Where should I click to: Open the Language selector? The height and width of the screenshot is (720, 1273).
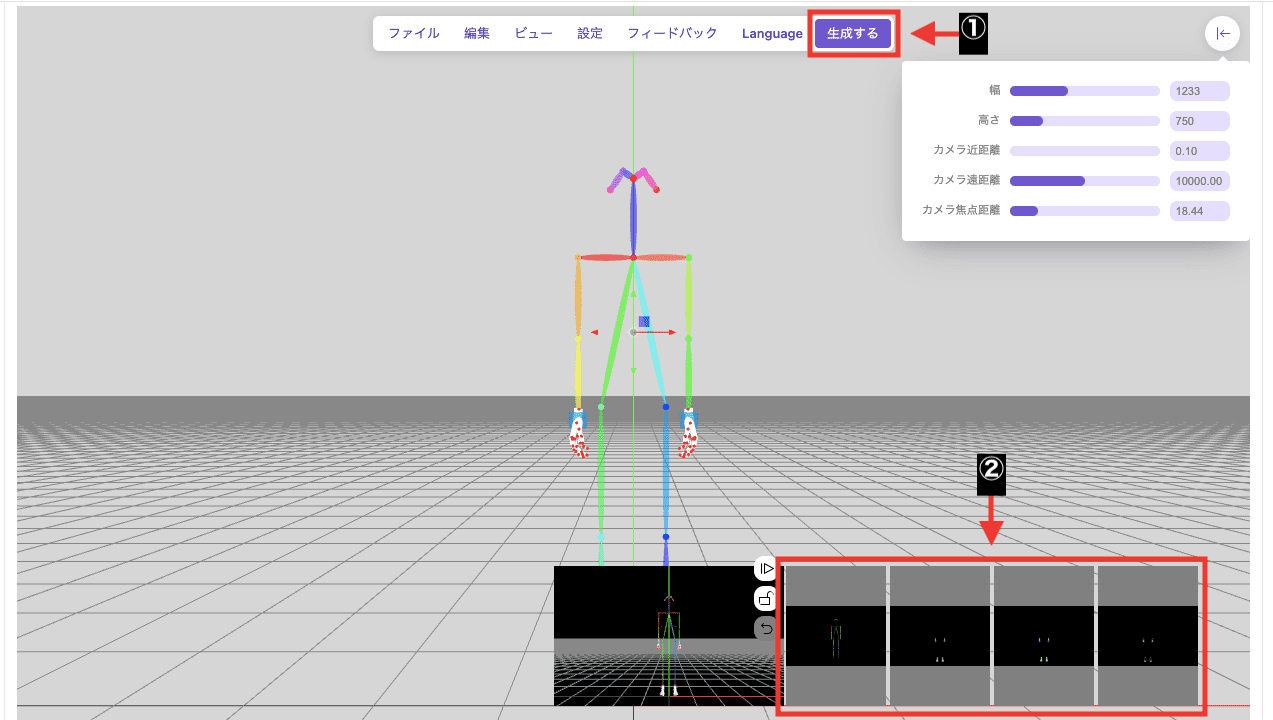click(771, 32)
